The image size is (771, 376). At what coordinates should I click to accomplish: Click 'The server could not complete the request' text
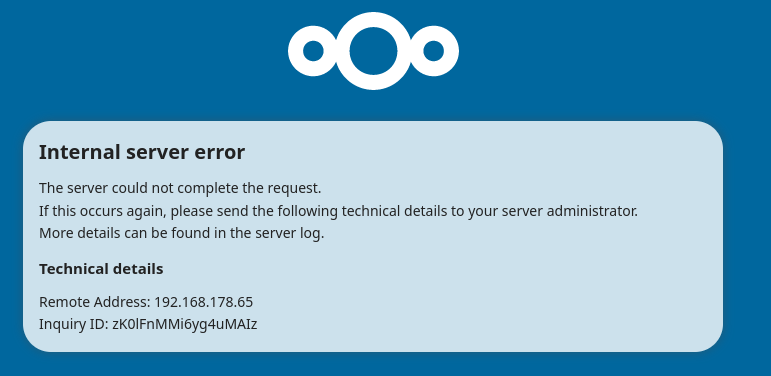click(x=180, y=188)
